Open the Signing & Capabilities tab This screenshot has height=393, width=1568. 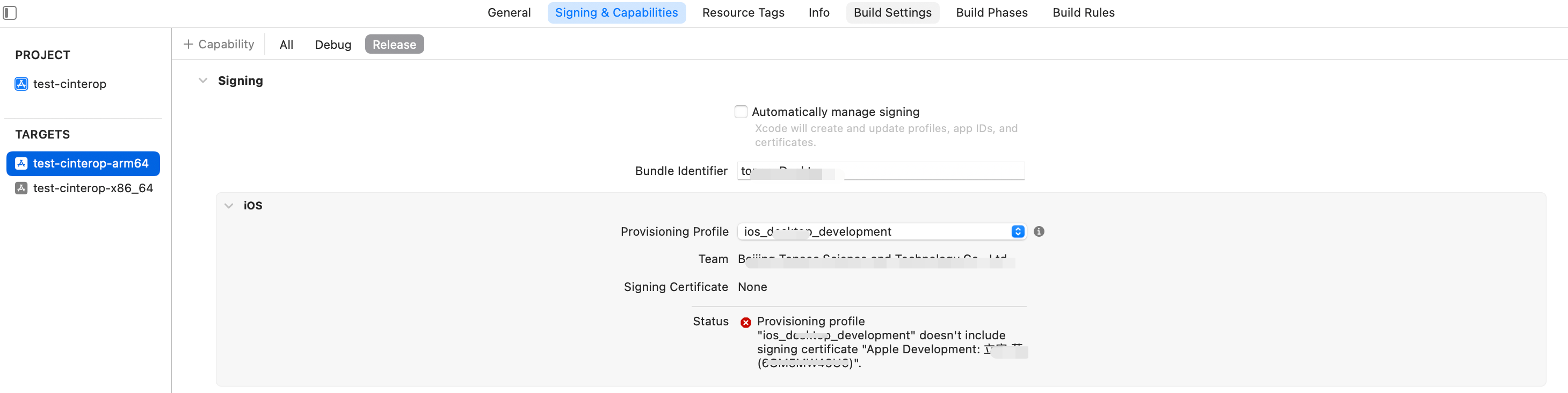pyautogui.click(x=616, y=13)
